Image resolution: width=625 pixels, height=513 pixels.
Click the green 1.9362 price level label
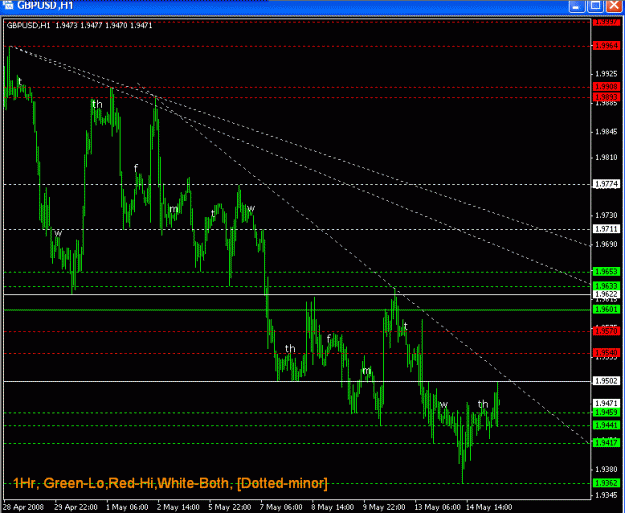pyautogui.click(x=606, y=483)
